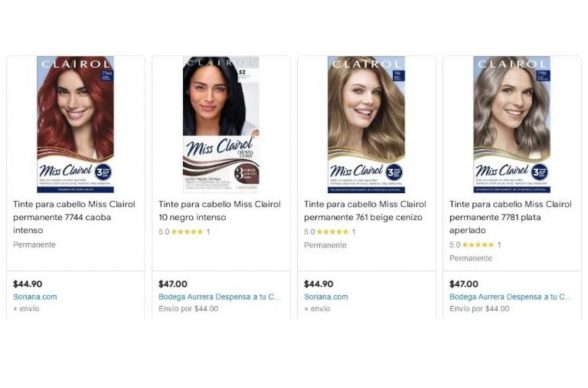Click the 7781 plata aperlado product title

click(x=510, y=217)
